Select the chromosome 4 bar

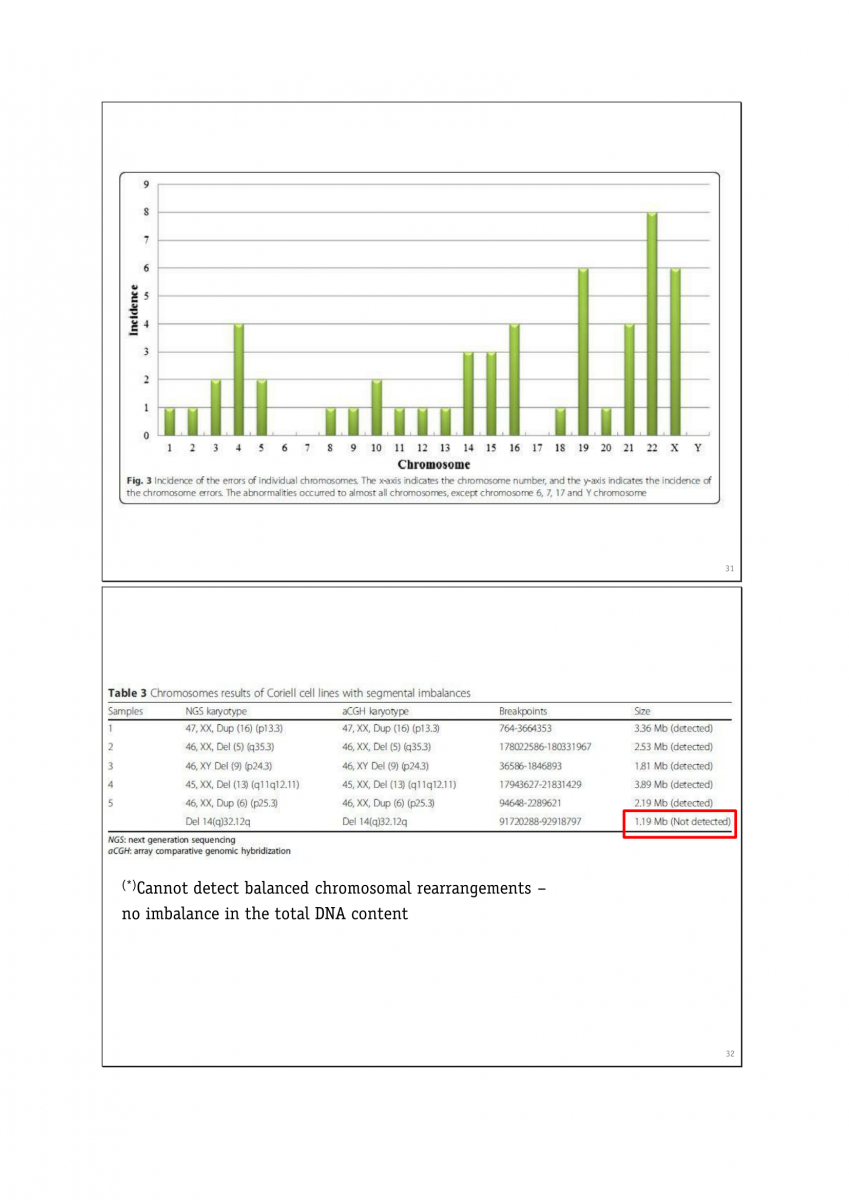[x=239, y=379]
